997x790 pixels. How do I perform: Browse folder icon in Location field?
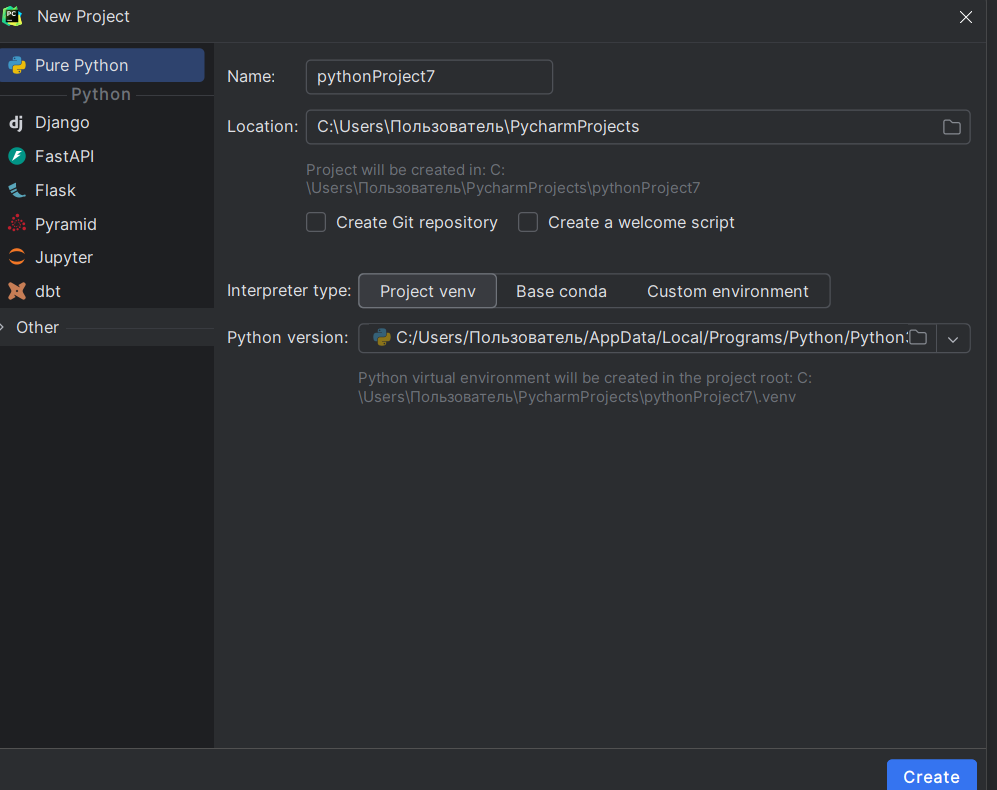(x=951, y=127)
